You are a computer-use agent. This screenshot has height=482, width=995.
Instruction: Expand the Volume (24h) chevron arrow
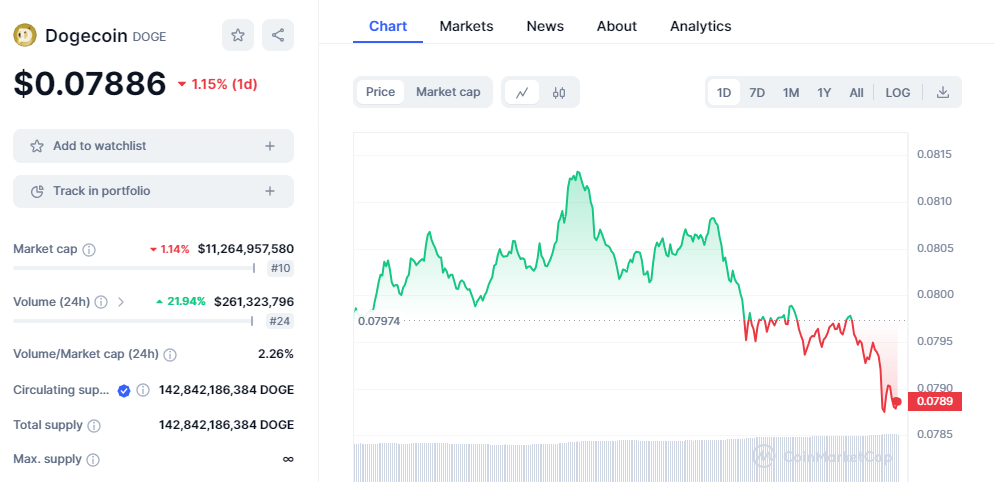coord(121,302)
